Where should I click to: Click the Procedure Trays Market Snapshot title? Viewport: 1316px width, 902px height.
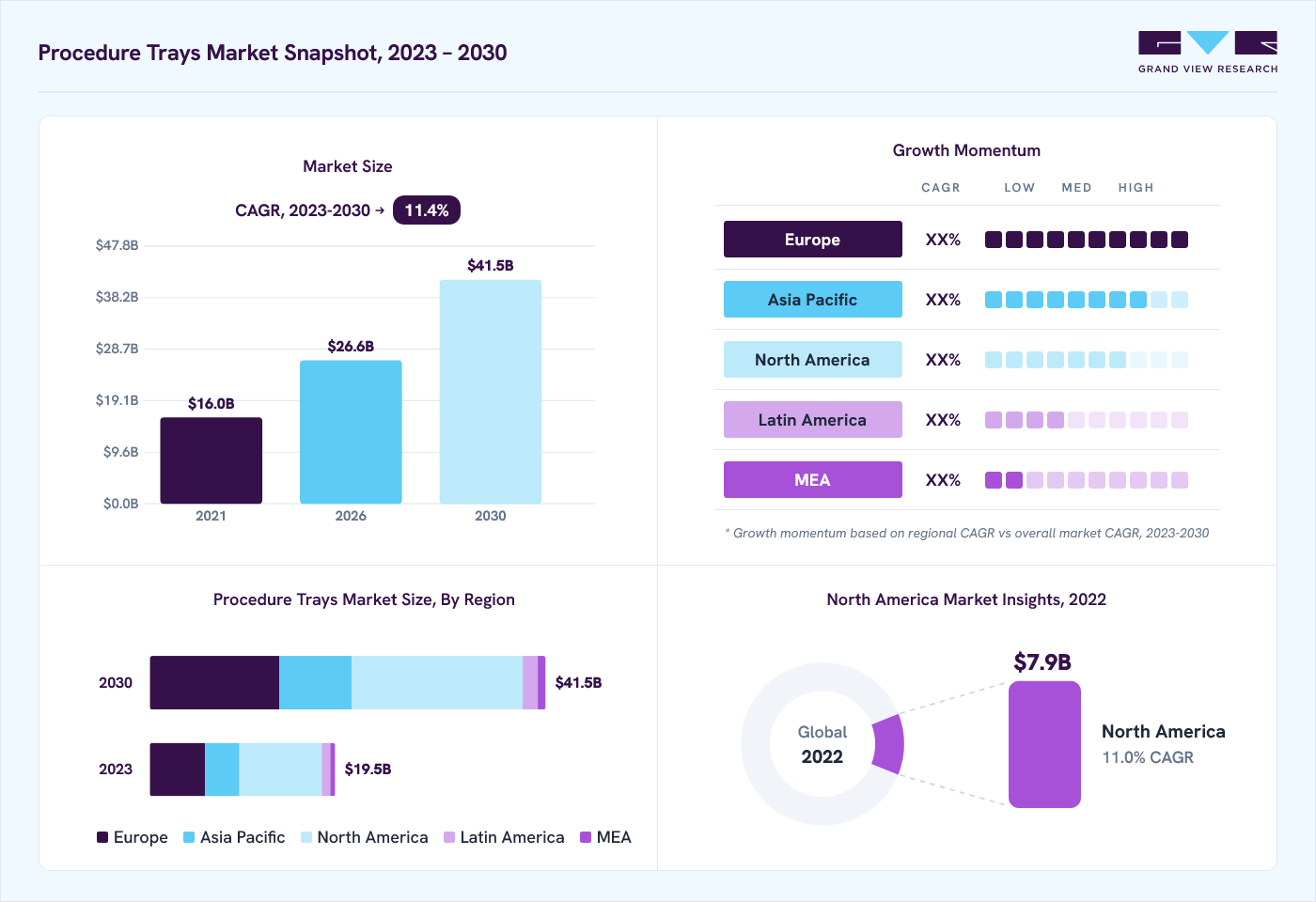[273, 53]
